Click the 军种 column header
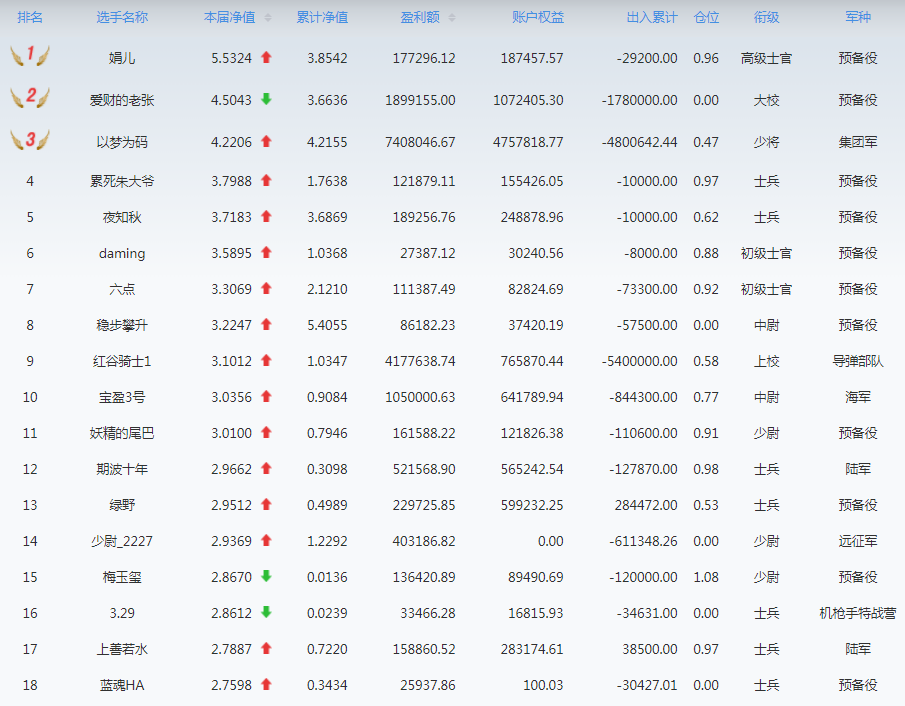Viewport: 905px width, 706px height. (x=858, y=17)
